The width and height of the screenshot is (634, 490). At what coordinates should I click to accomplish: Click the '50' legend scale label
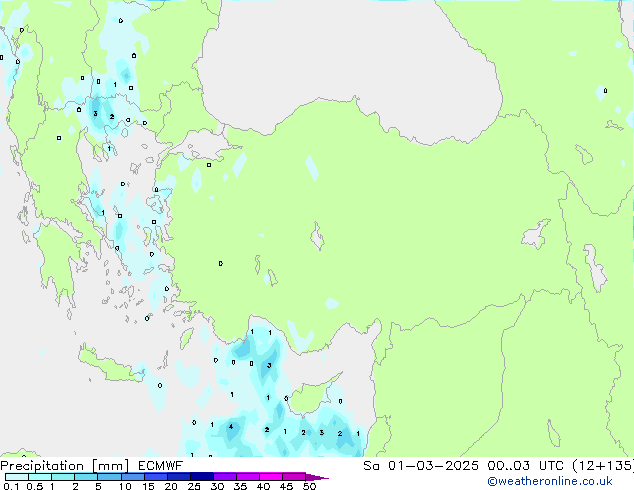310,486
